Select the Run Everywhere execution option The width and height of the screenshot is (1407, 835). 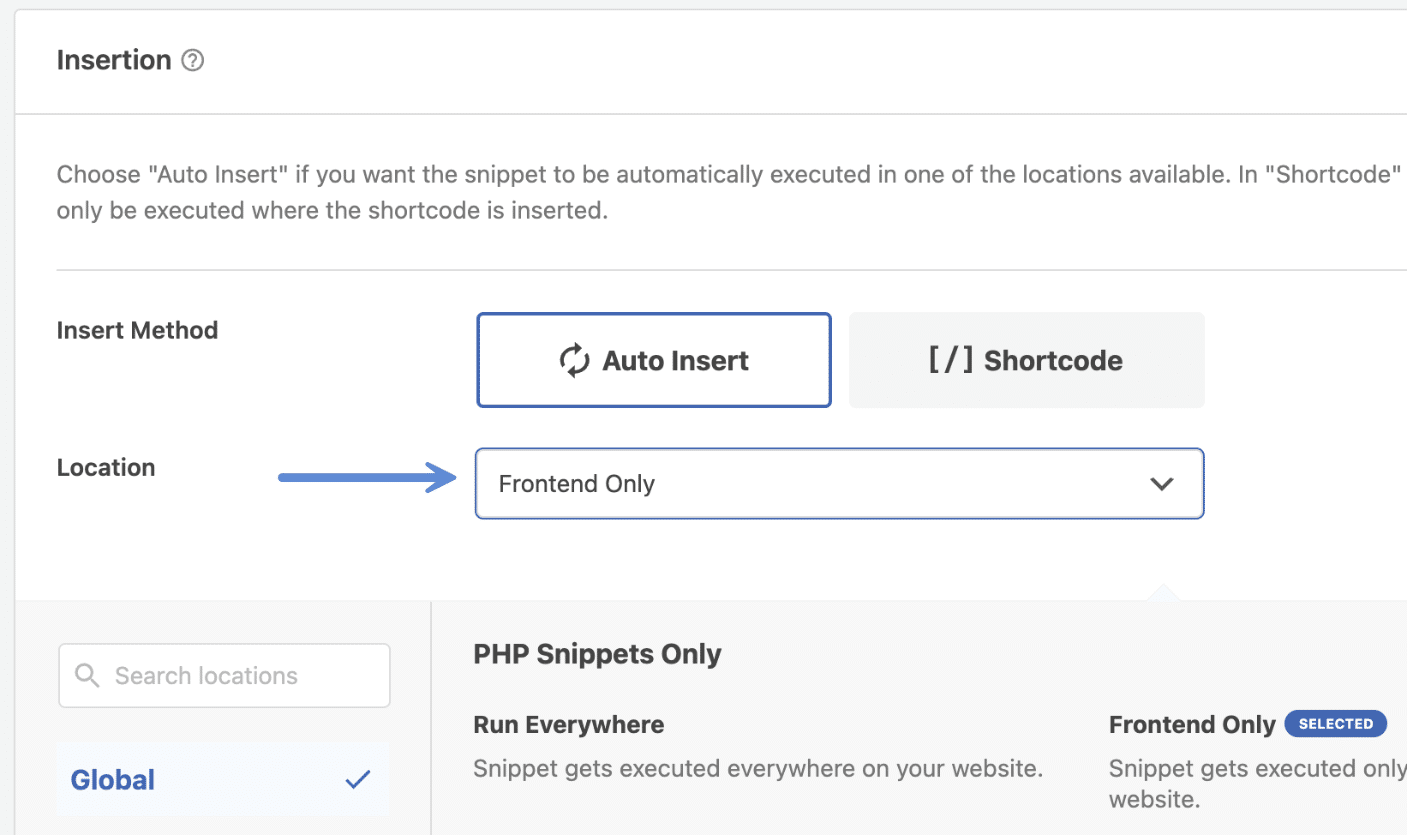point(568,724)
